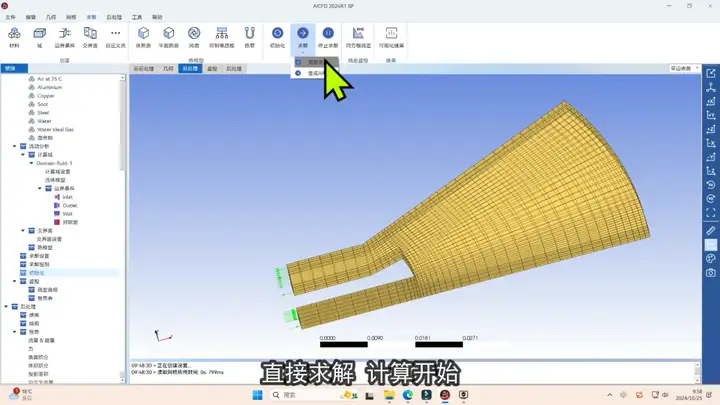Switch to the 后处理 viewport tab
Viewport: 720px width, 405px height.
click(x=234, y=68)
